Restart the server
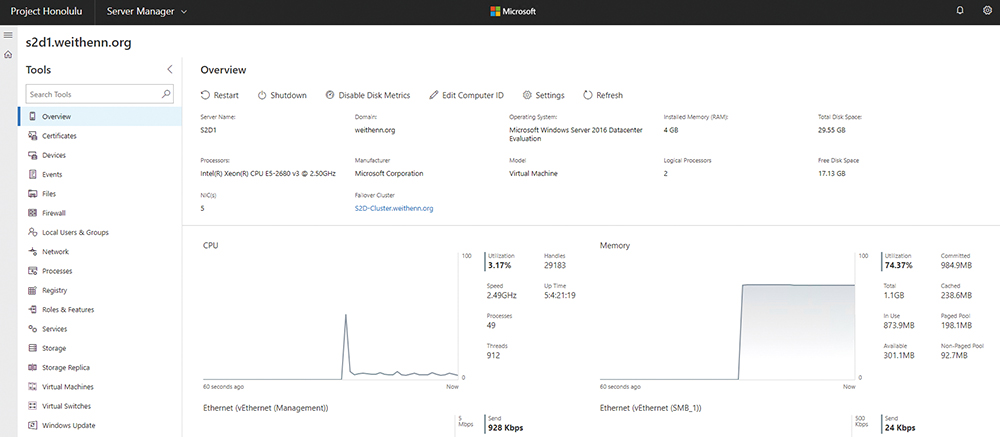Viewport: 1000px width, 437px height. tap(220, 95)
